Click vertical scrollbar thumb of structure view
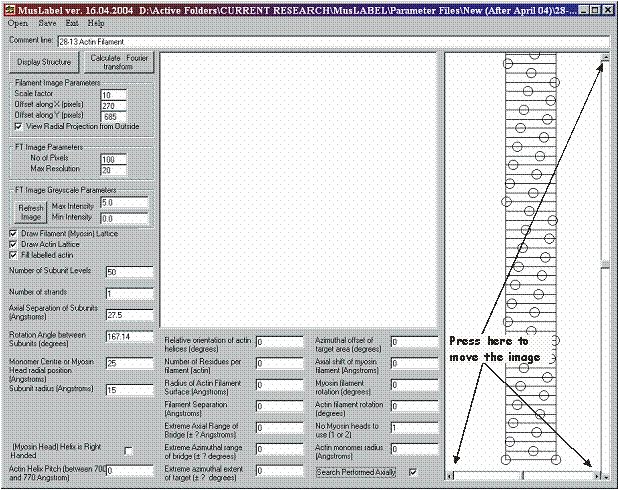618x490 pixels. [x=605, y=265]
